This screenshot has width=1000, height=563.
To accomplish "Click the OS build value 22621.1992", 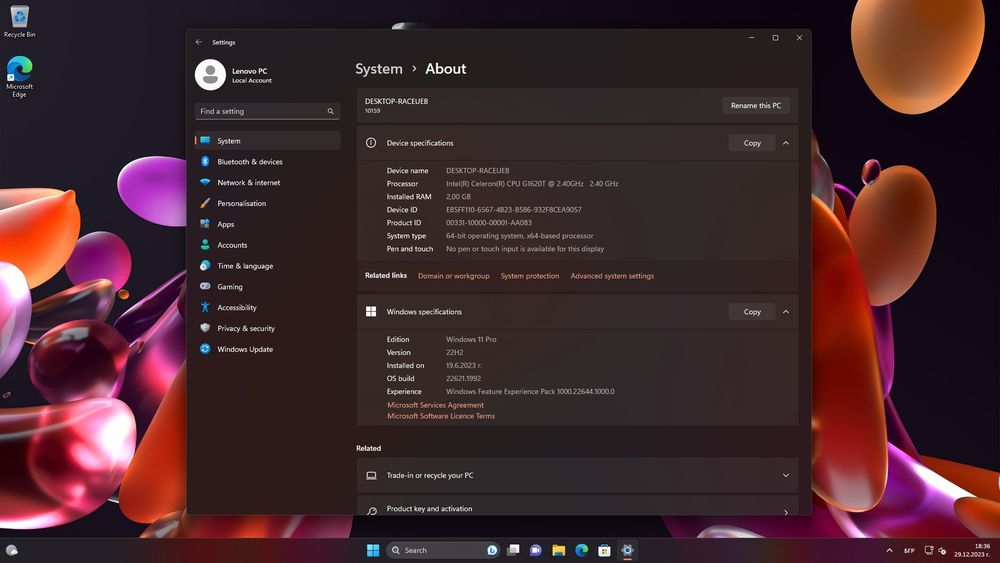I will (x=463, y=379).
